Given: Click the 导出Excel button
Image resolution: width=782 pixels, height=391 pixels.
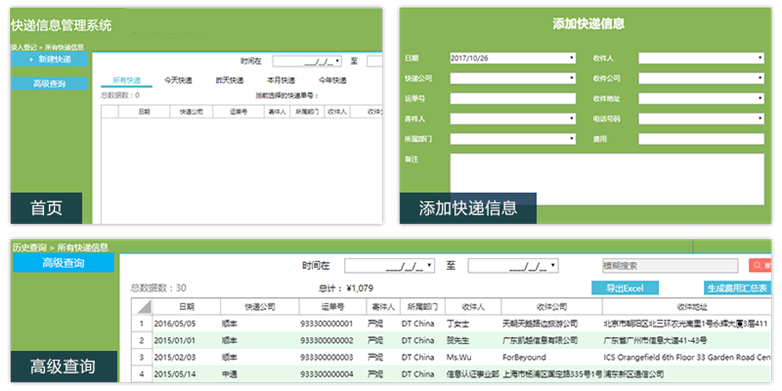Looking at the screenshot, I should [625, 288].
